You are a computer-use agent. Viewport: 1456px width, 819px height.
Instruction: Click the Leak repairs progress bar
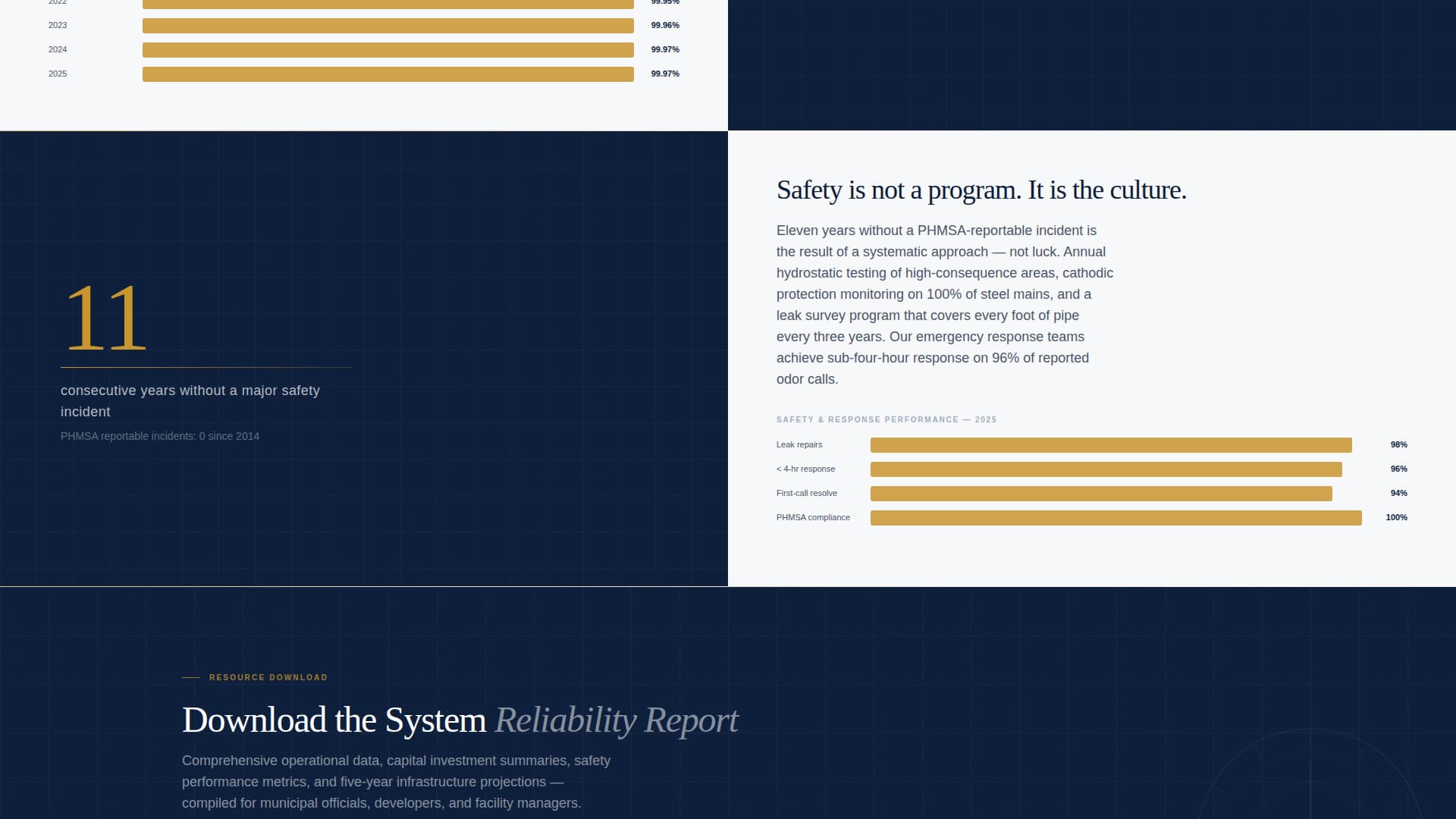1111,445
